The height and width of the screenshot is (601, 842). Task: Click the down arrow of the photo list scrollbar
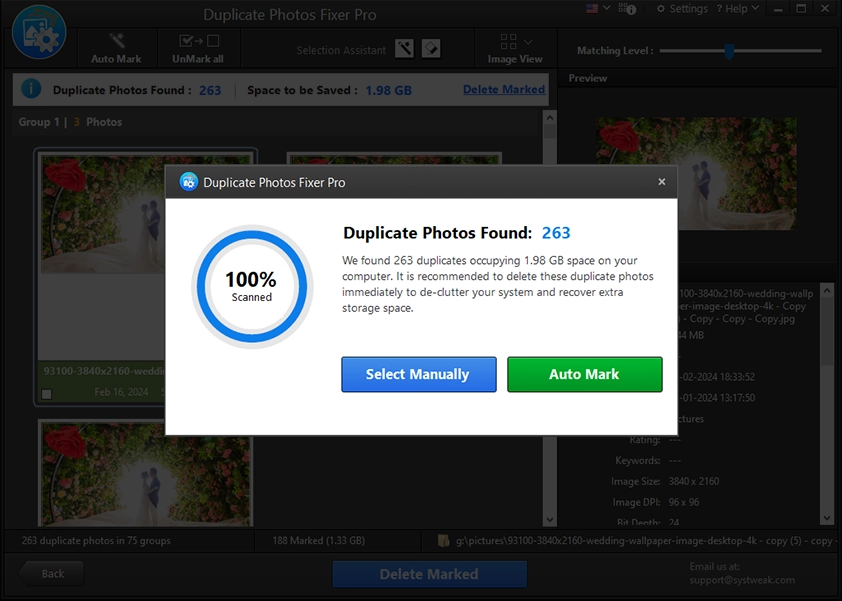[549, 519]
